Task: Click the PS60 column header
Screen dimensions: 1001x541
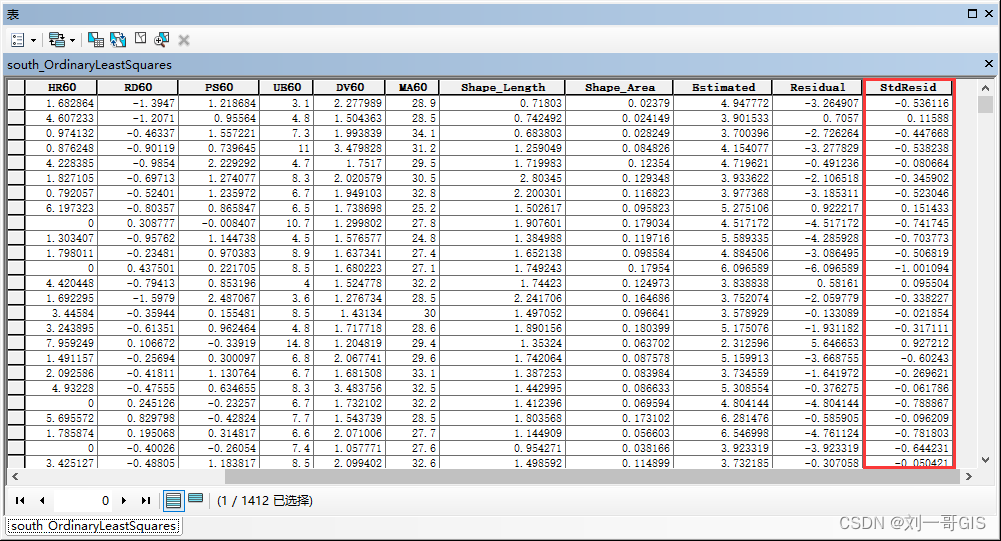Action: 219,88
